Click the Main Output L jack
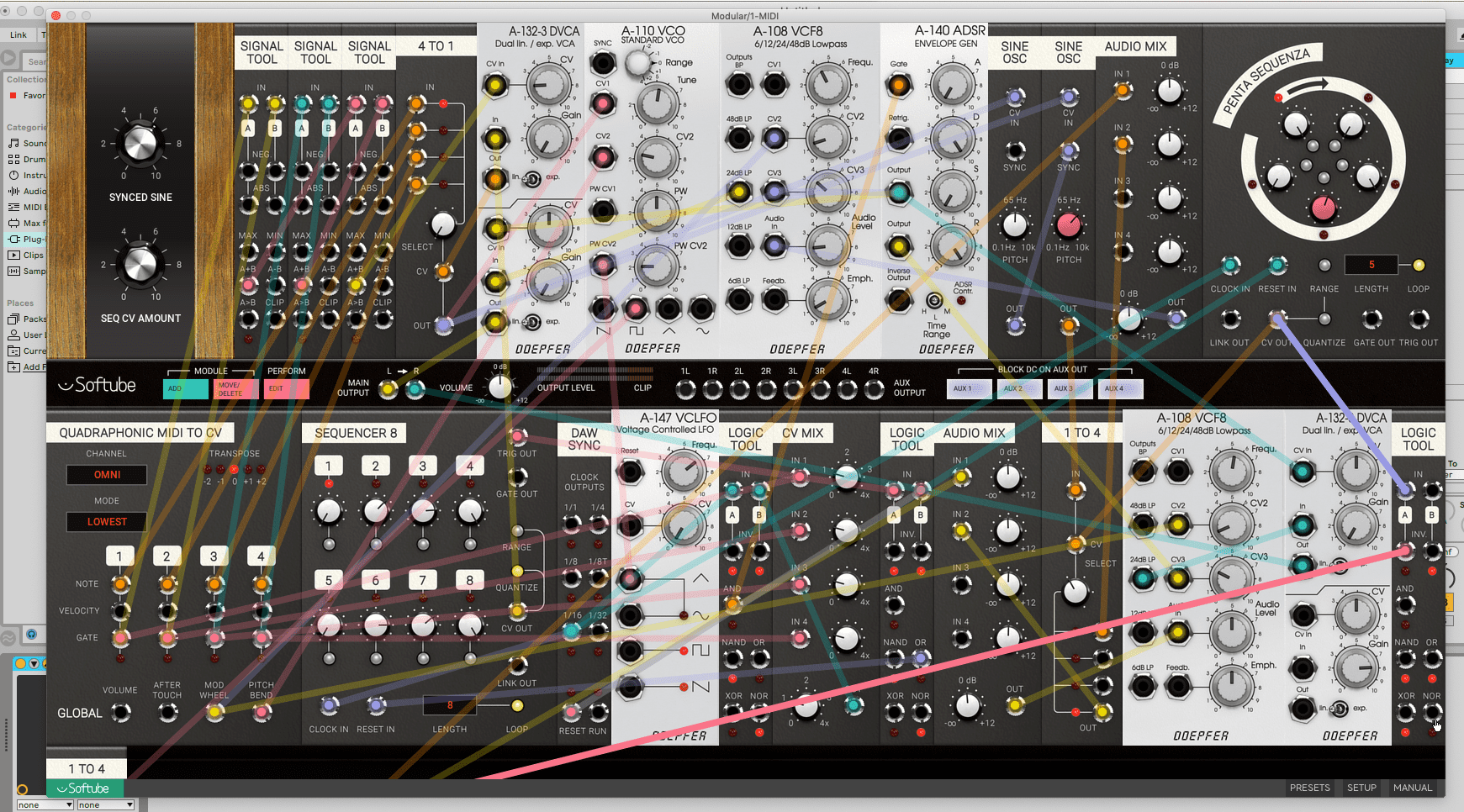 [x=388, y=389]
